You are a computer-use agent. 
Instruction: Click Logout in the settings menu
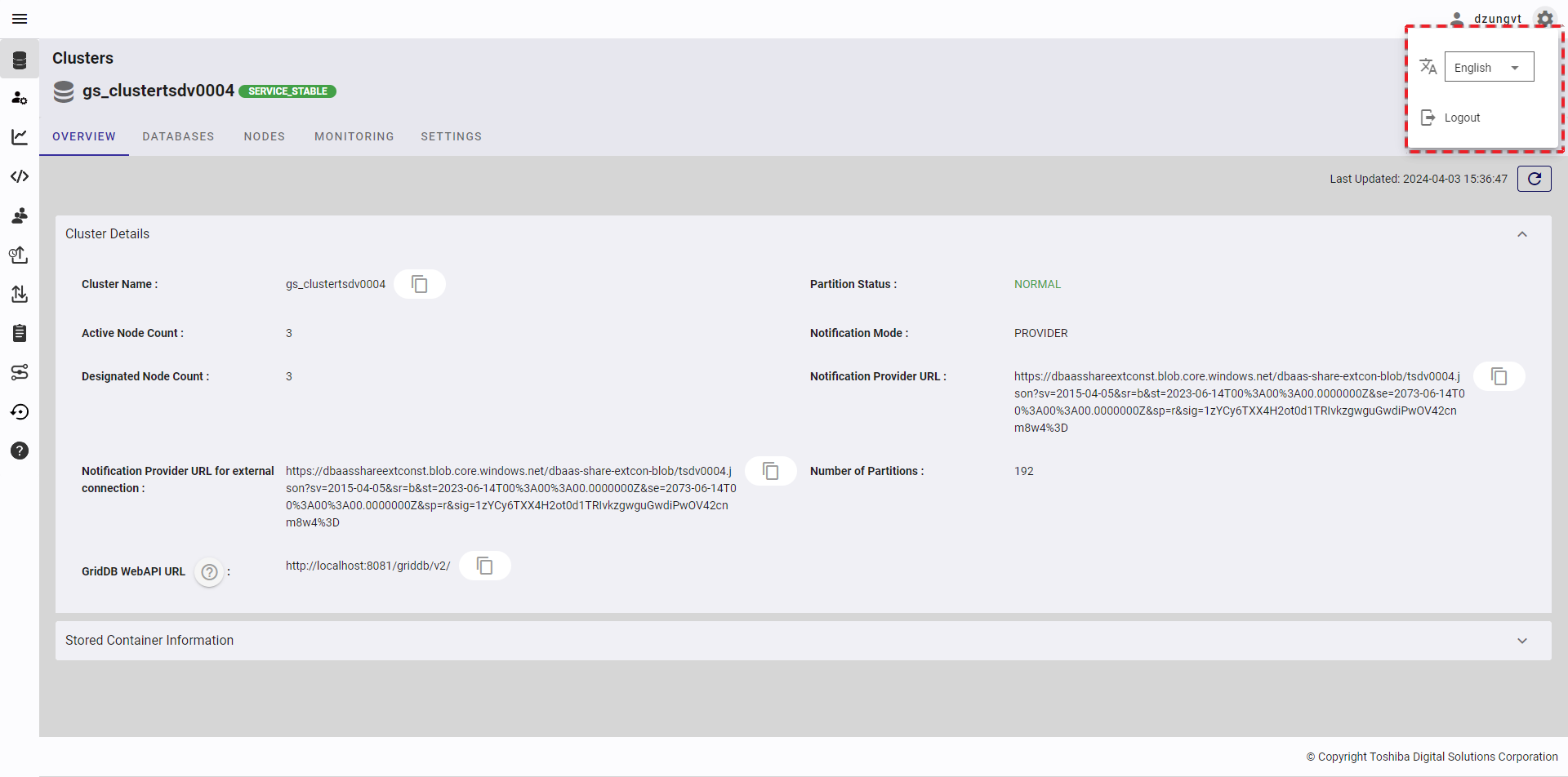[1461, 118]
